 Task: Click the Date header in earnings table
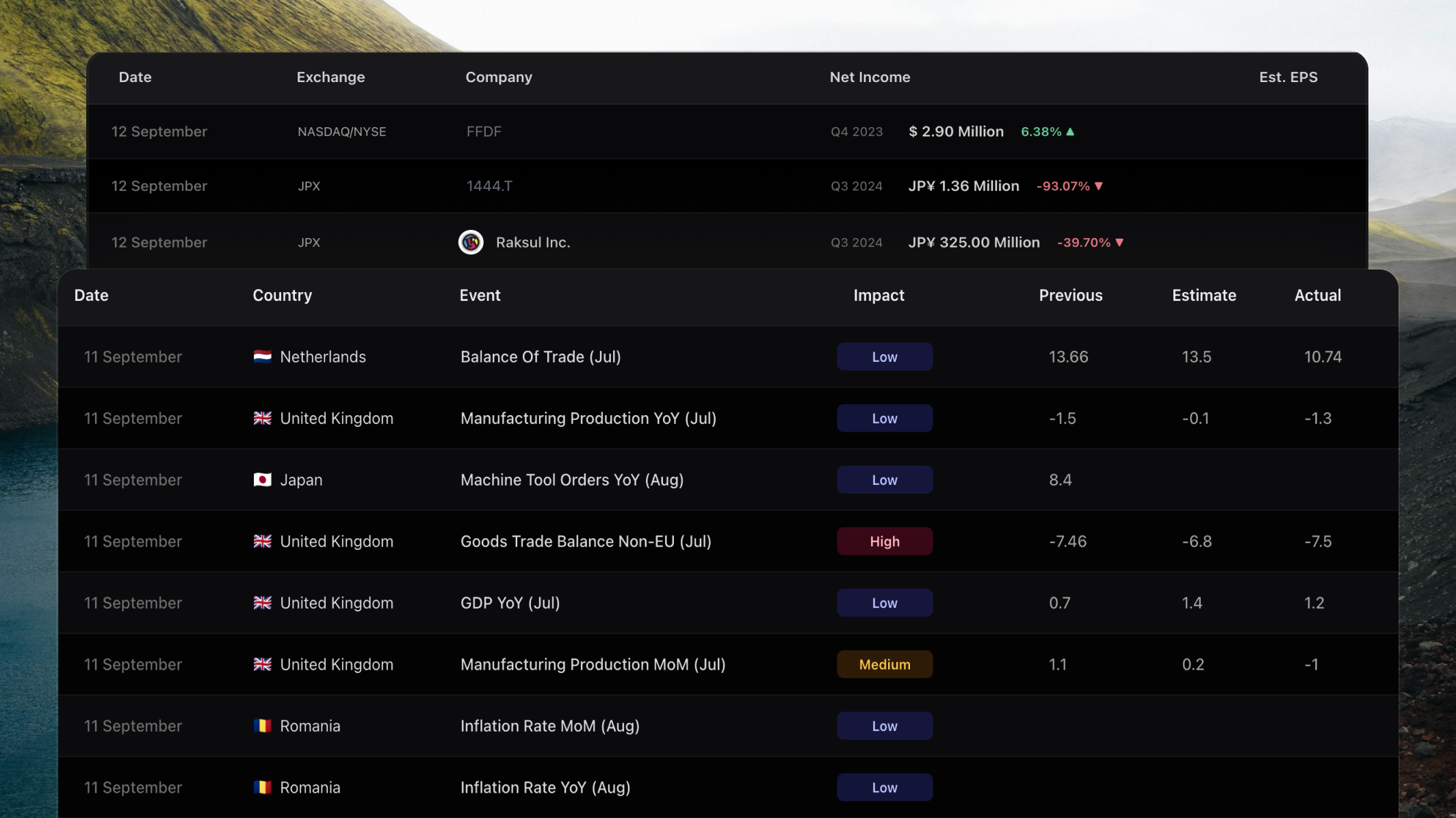tap(135, 77)
